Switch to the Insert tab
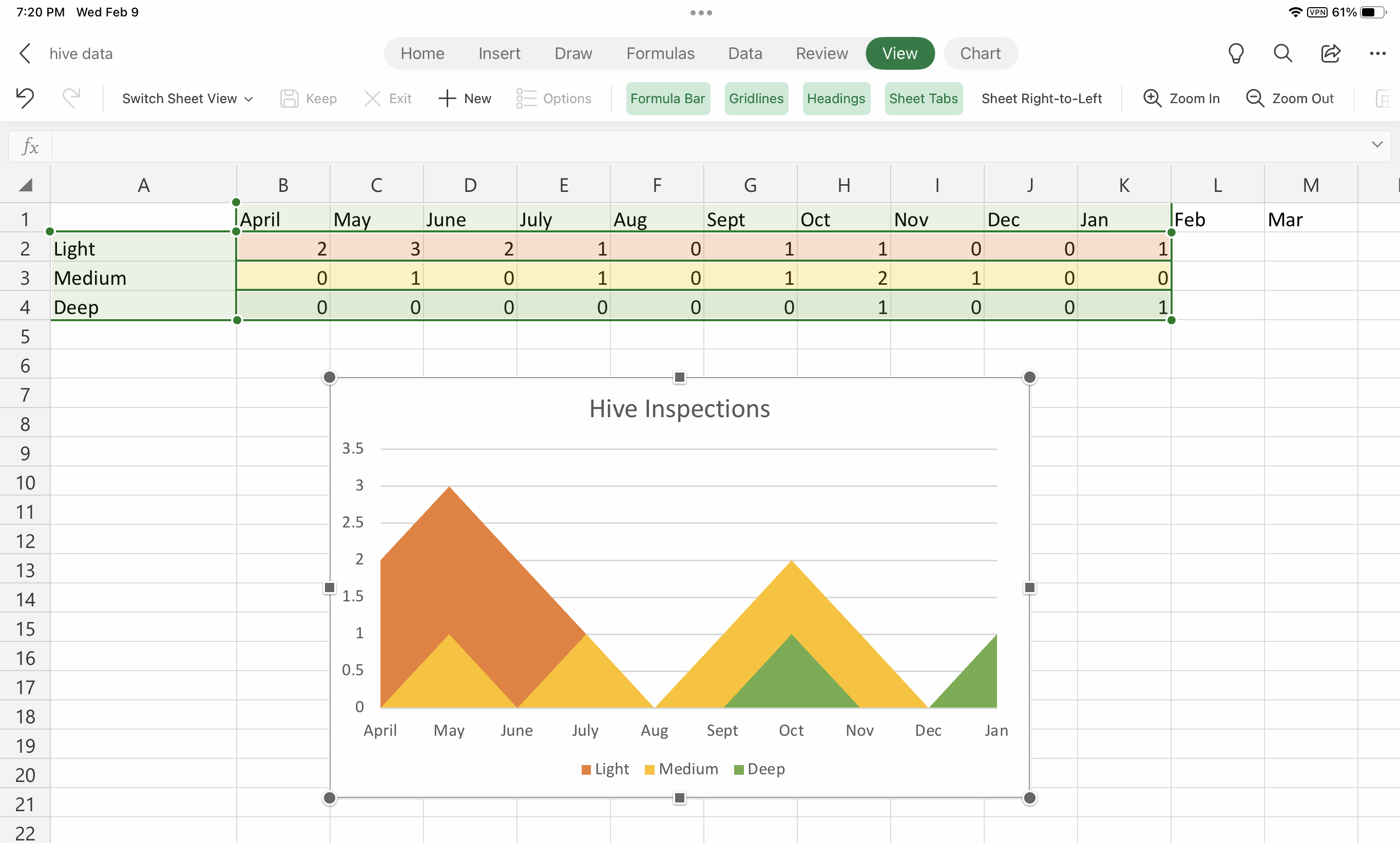The image size is (1400, 843). 499,53
